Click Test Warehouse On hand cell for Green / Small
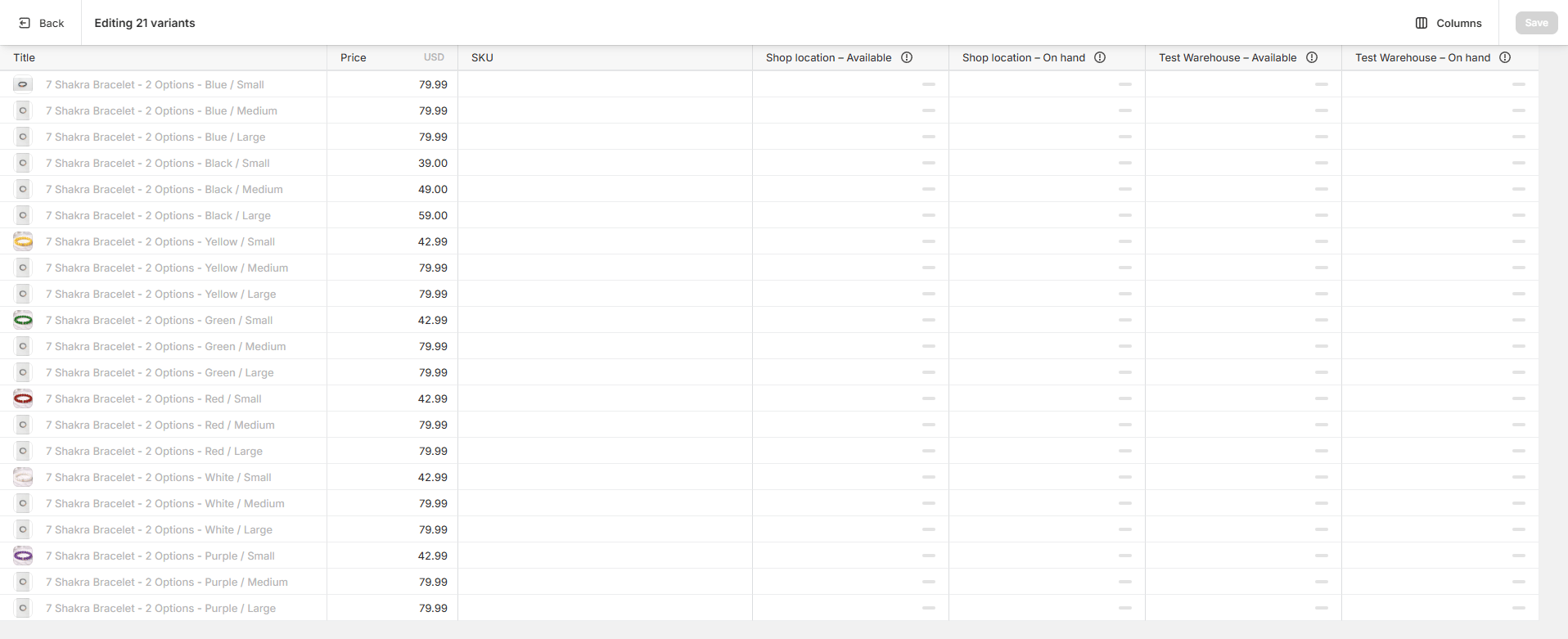 tap(1440, 320)
